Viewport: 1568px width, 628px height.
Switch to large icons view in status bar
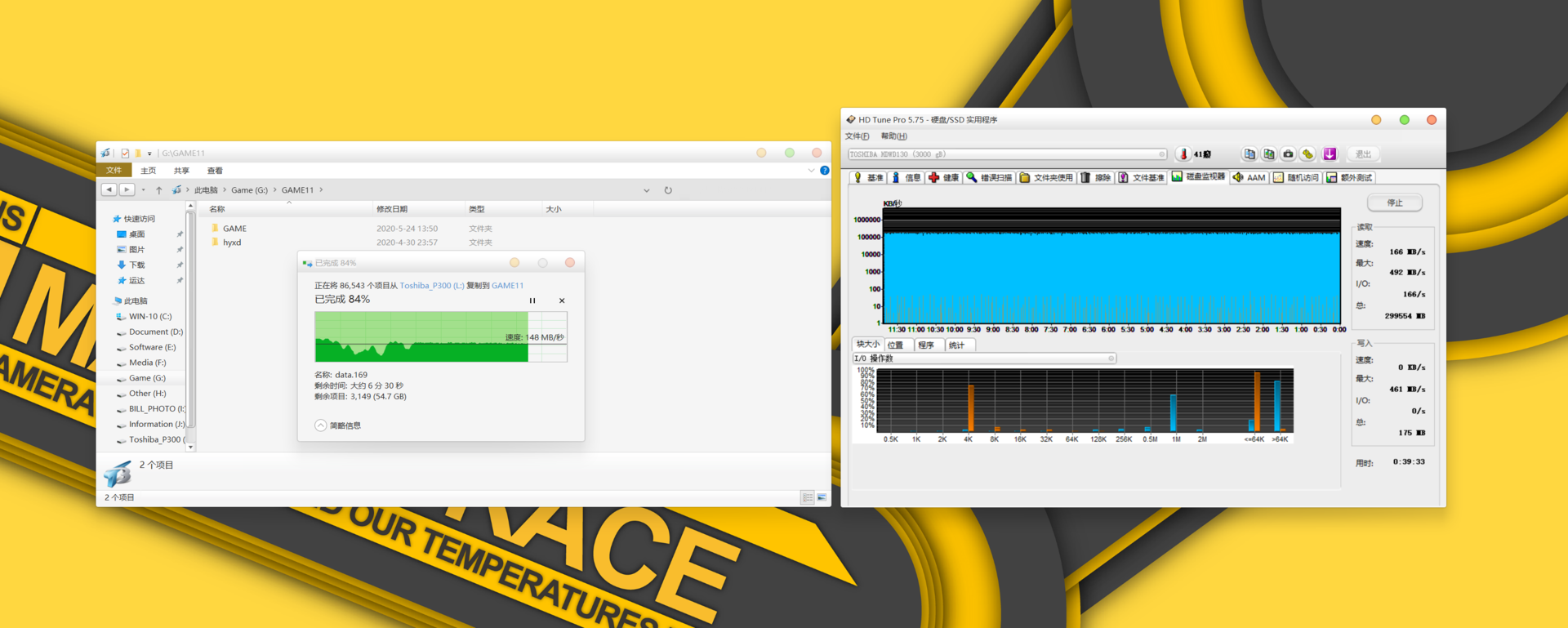click(x=822, y=497)
